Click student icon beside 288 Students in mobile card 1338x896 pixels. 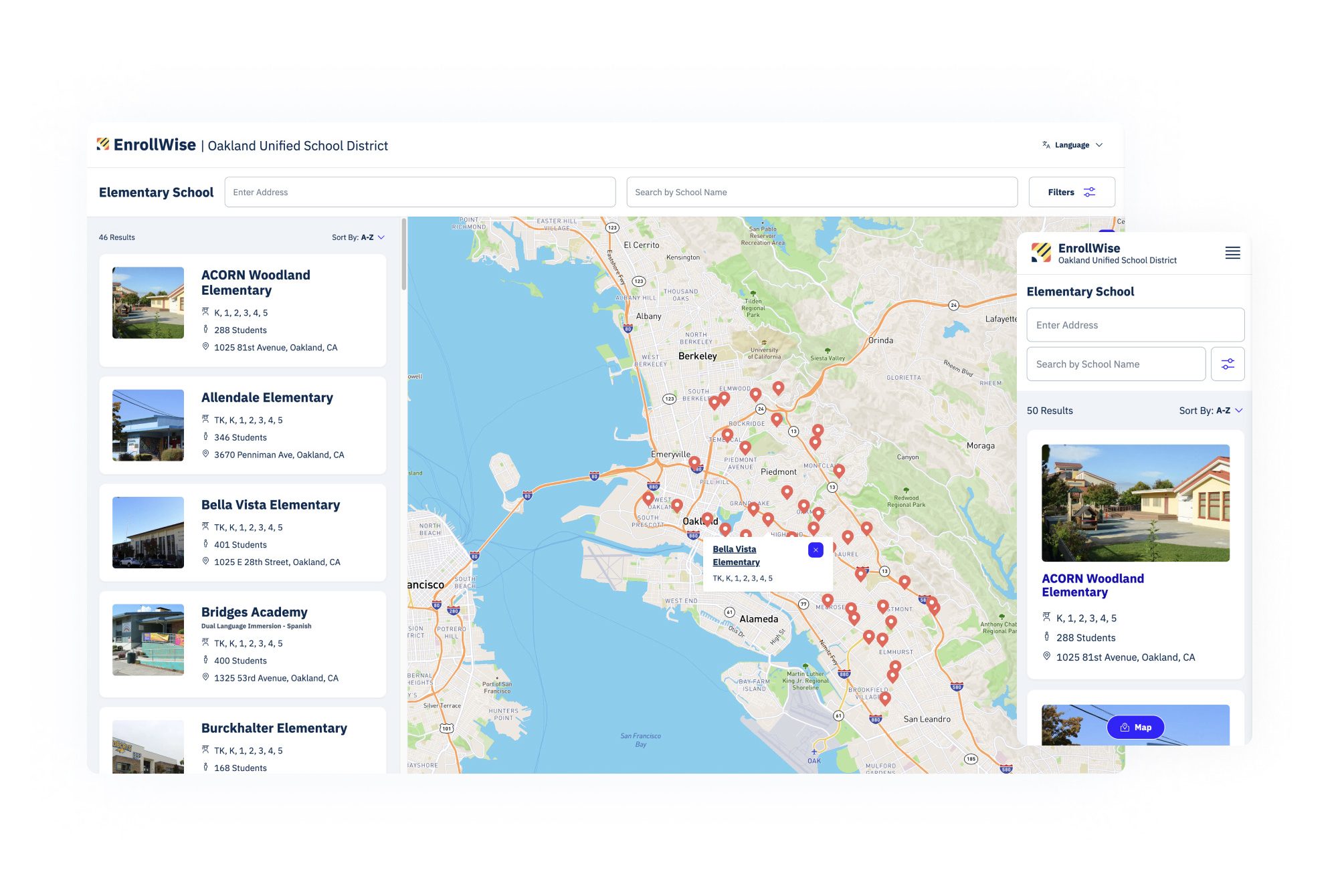[x=1046, y=637]
